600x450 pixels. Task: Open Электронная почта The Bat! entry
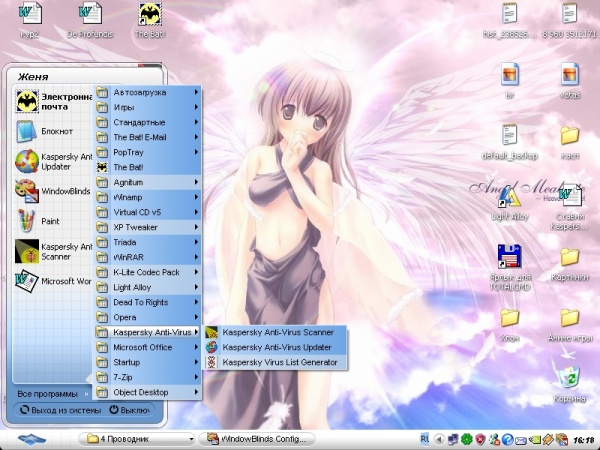[54, 101]
